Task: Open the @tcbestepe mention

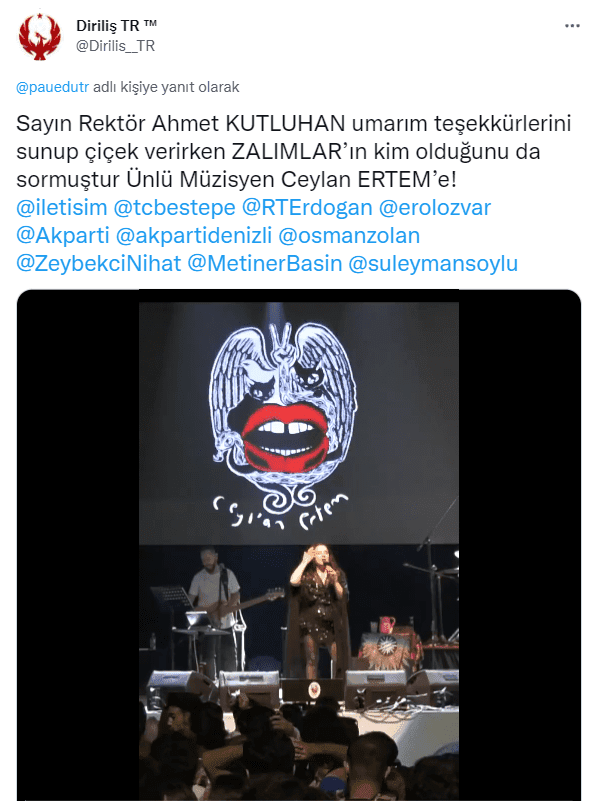Action: click(174, 207)
